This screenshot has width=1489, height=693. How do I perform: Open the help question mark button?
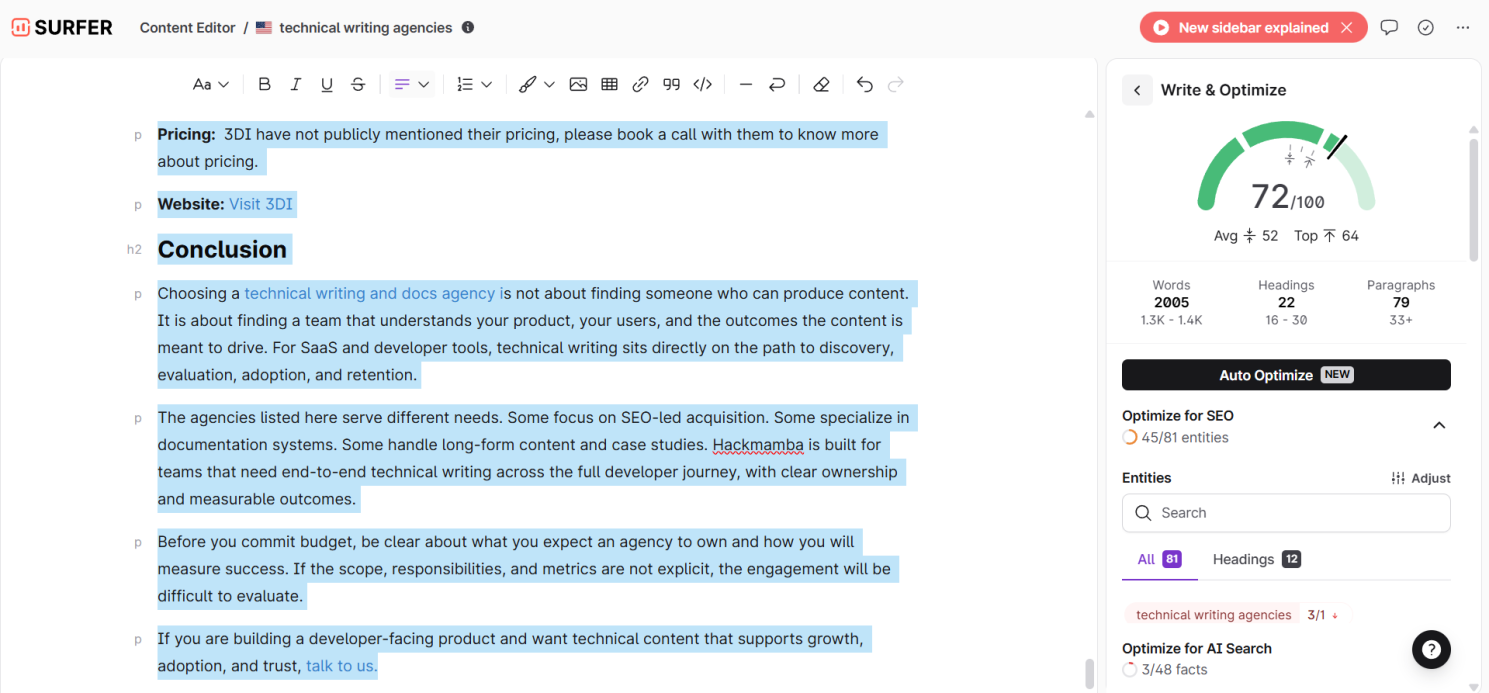1432,650
